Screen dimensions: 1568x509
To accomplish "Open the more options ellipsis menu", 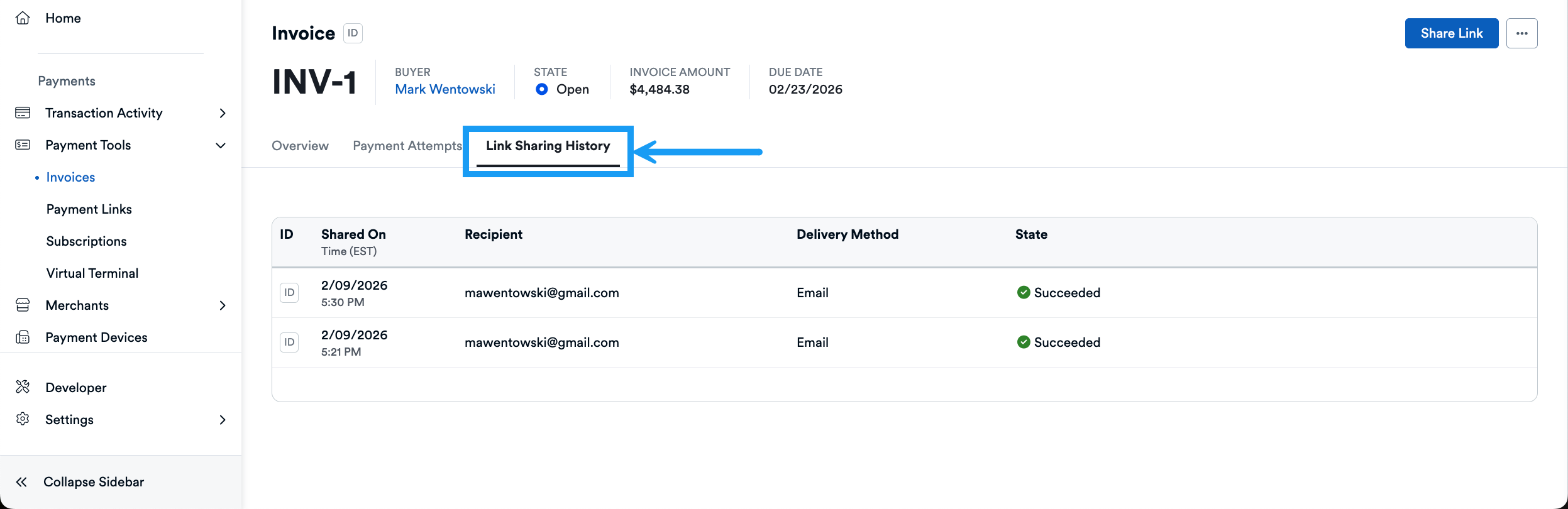I will click(x=1521, y=33).
